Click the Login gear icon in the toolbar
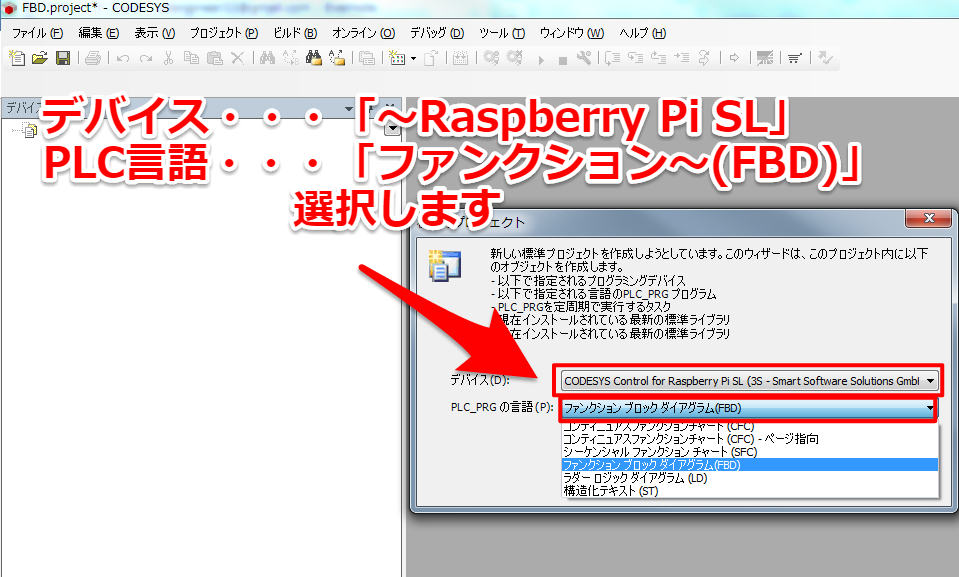This screenshot has width=959, height=577. pos(491,58)
